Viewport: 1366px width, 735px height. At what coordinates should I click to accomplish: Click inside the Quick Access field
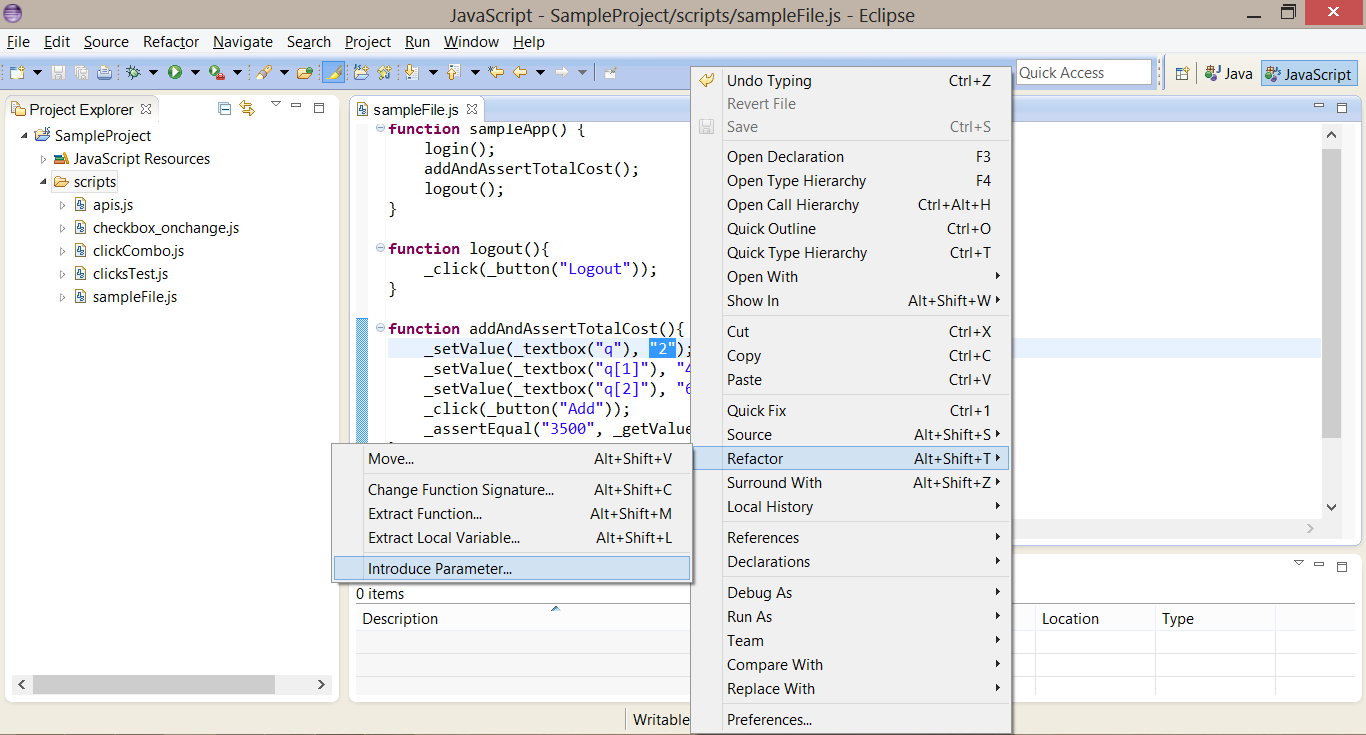(x=1082, y=72)
